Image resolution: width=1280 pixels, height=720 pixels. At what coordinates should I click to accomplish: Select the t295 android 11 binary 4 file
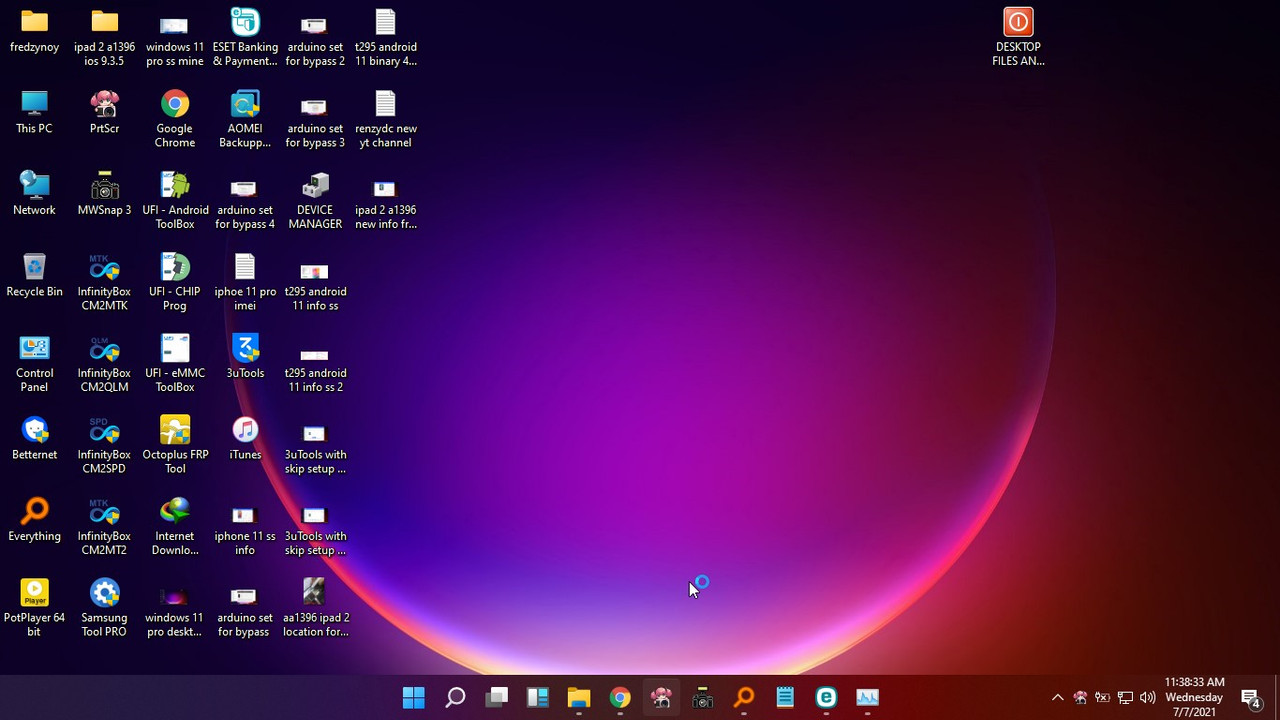click(386, 39)
